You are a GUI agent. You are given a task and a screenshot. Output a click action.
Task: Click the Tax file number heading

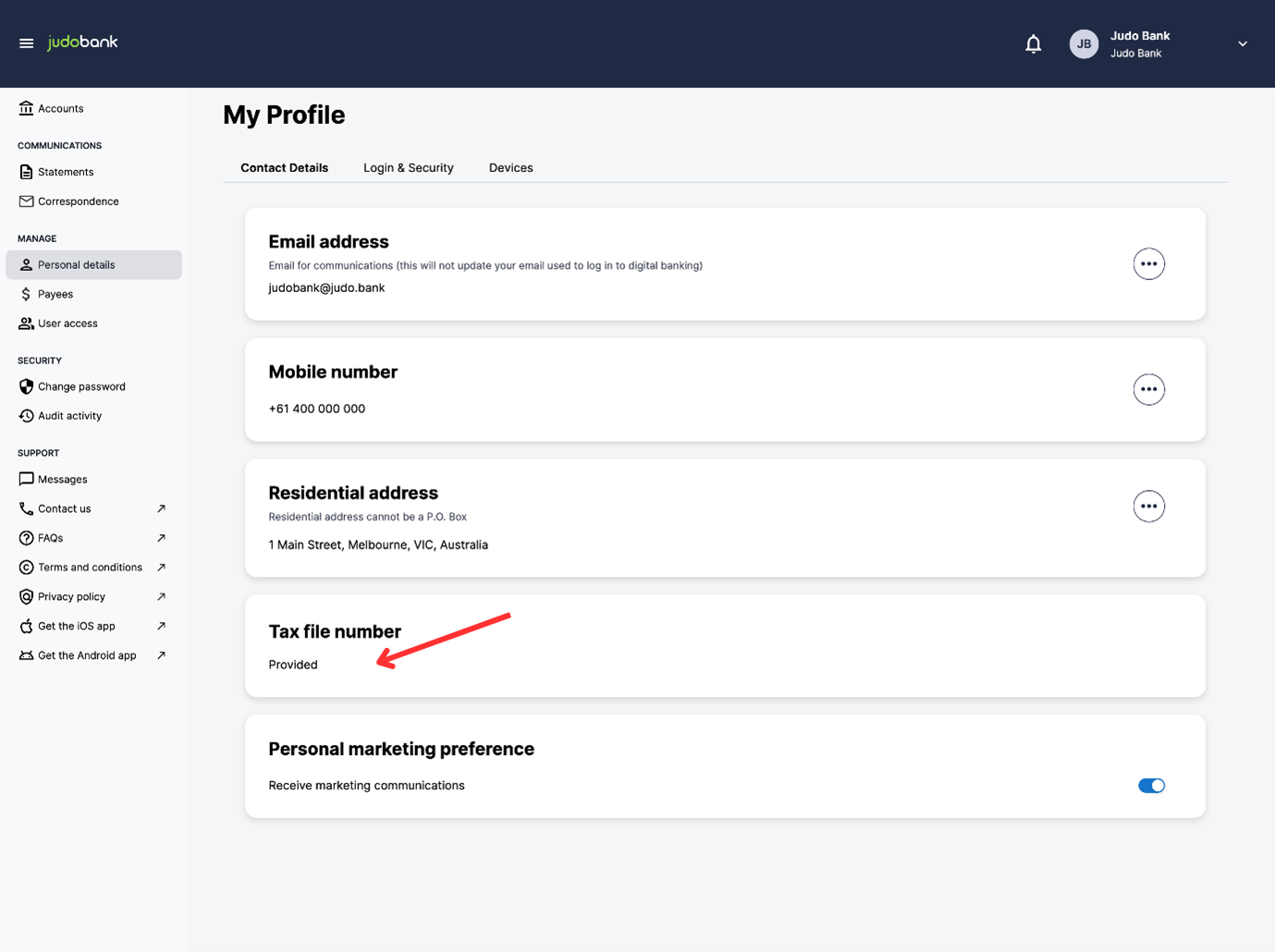[x=335, y=631]
